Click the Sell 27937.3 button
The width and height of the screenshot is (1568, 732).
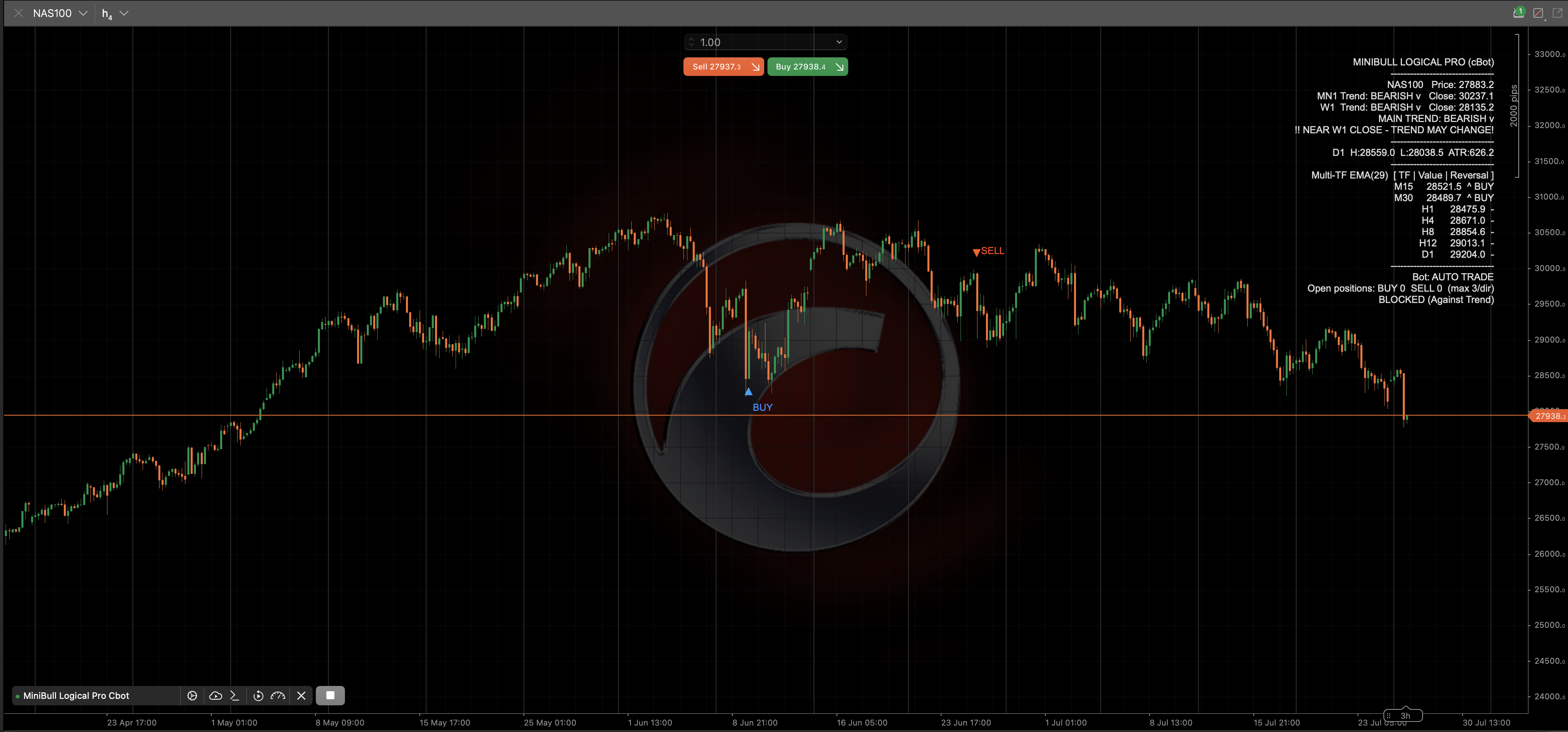pyautogui.click(x=723, y=66)
